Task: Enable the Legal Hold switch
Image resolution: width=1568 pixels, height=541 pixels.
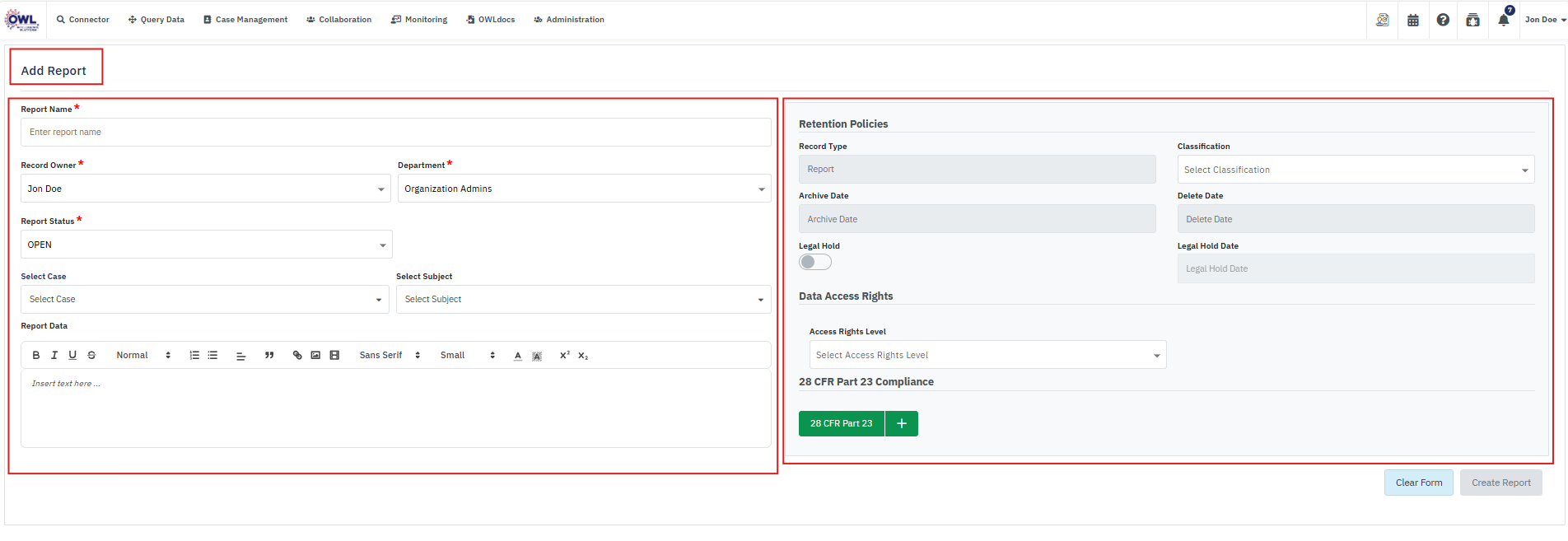Action: [x=815, y=262]
